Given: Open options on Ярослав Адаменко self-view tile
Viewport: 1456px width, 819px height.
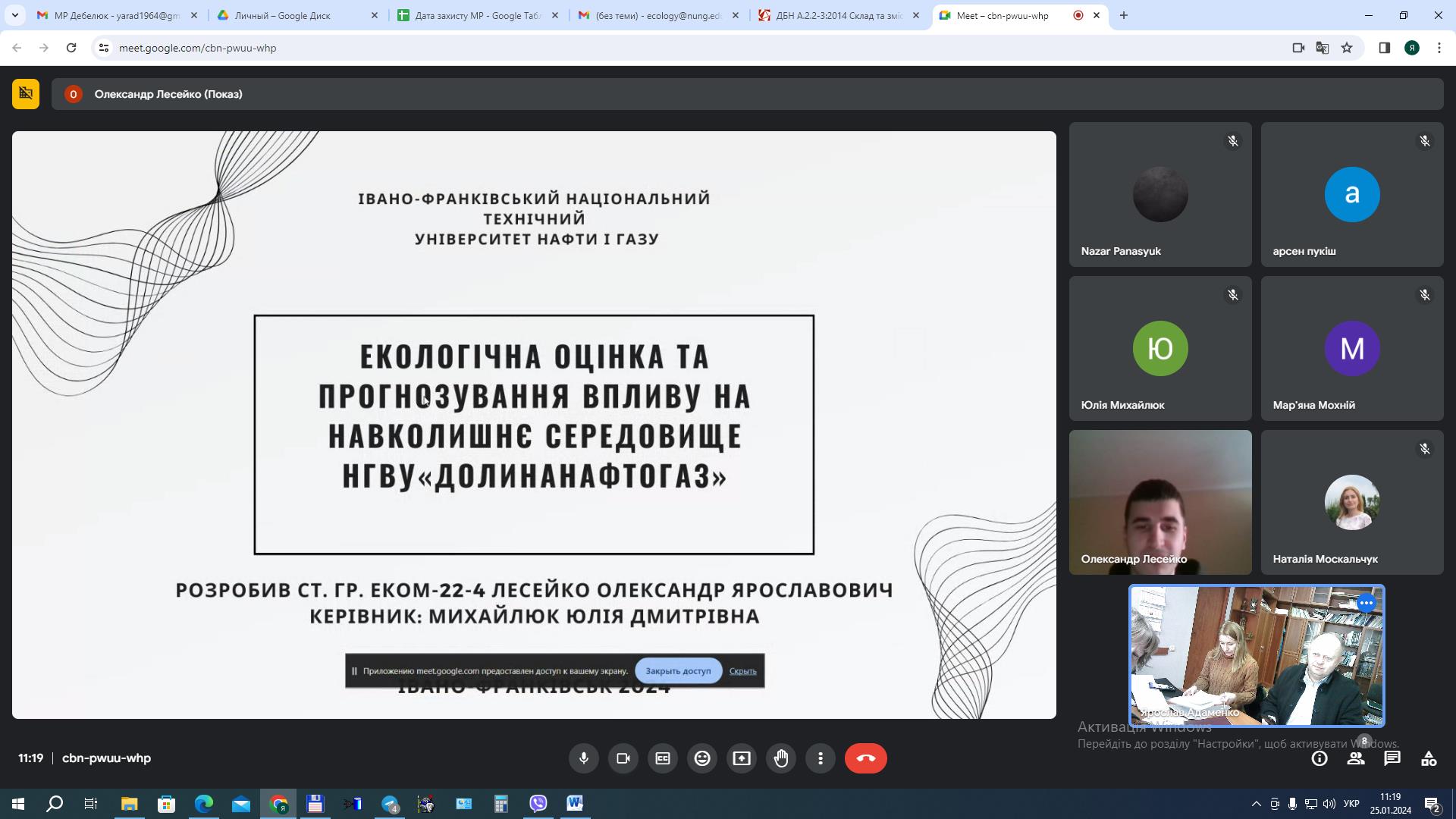Looking at the screenshot, I should (1366, 604).
